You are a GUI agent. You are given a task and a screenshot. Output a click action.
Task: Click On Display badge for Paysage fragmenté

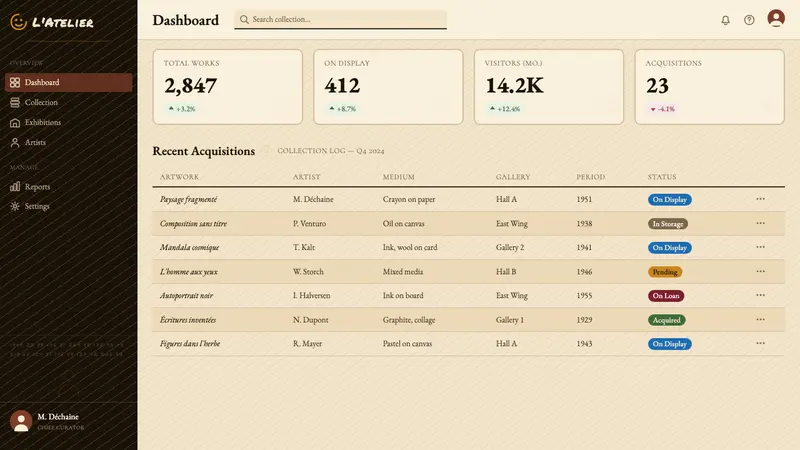click(669, 199)
